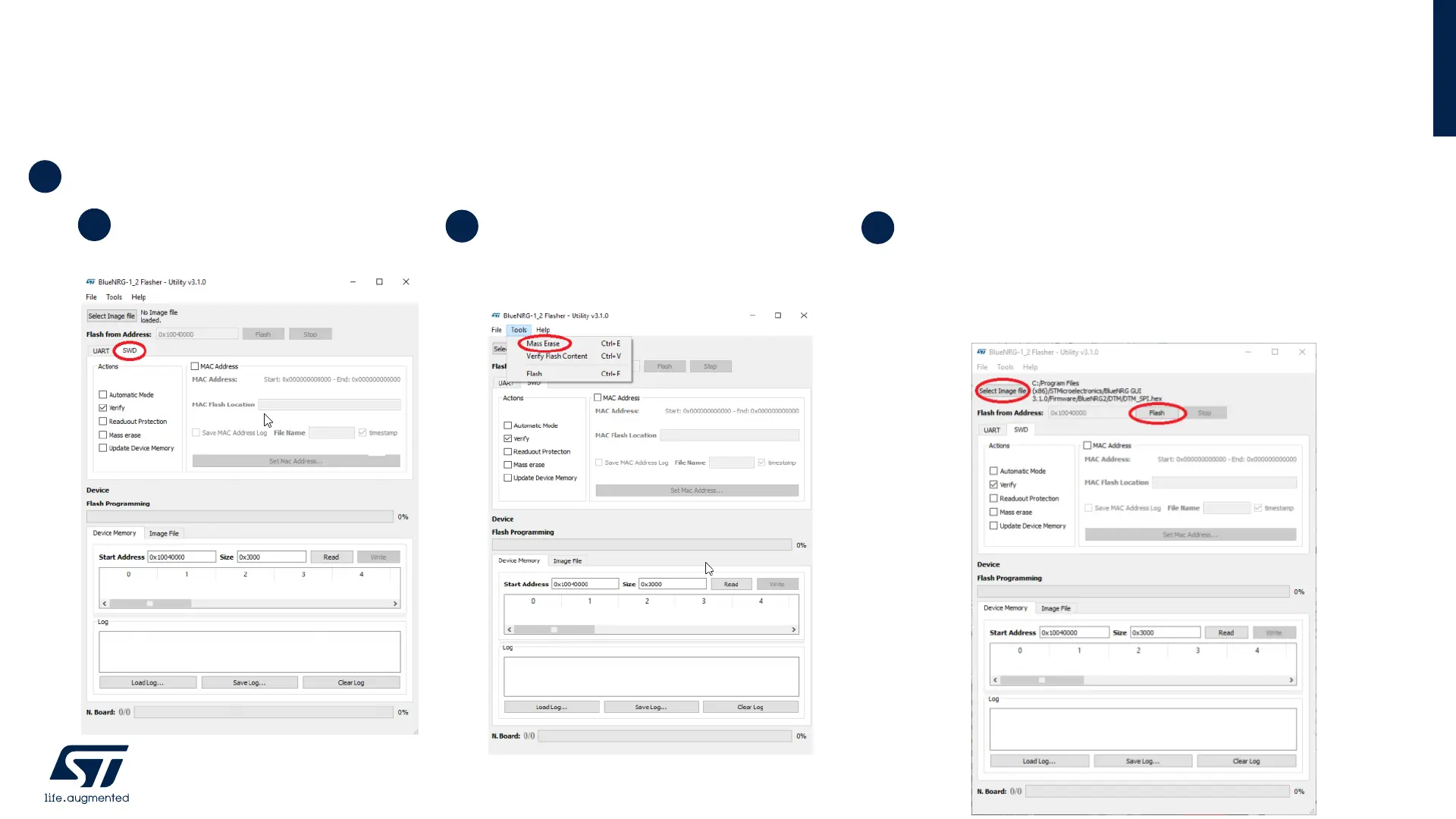Image resolution: width=1456 pixels, height=819 pixels.
Task: Maximize the middle Flasher Utility window
Action: tap(777, 315)
